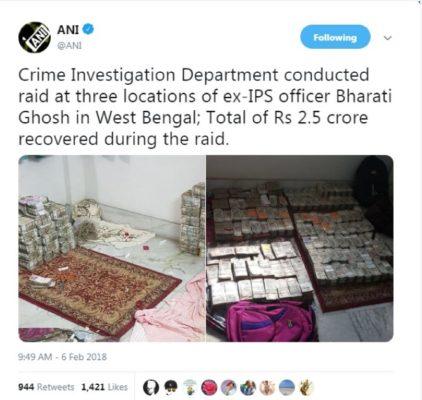Open the dark sunglasses face liker avatar
422x400 pixels.
pyautogui.click(x=171, y=387)
